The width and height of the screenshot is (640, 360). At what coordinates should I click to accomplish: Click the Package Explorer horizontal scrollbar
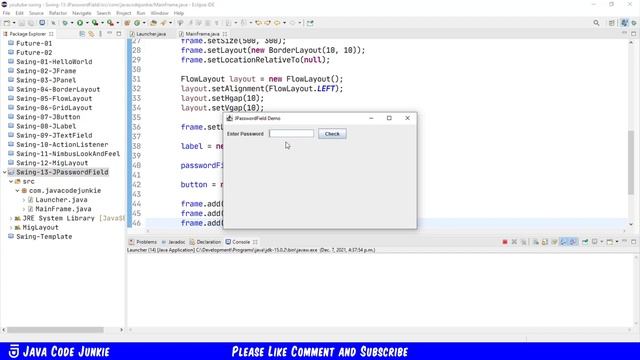[x=55, y=330]
